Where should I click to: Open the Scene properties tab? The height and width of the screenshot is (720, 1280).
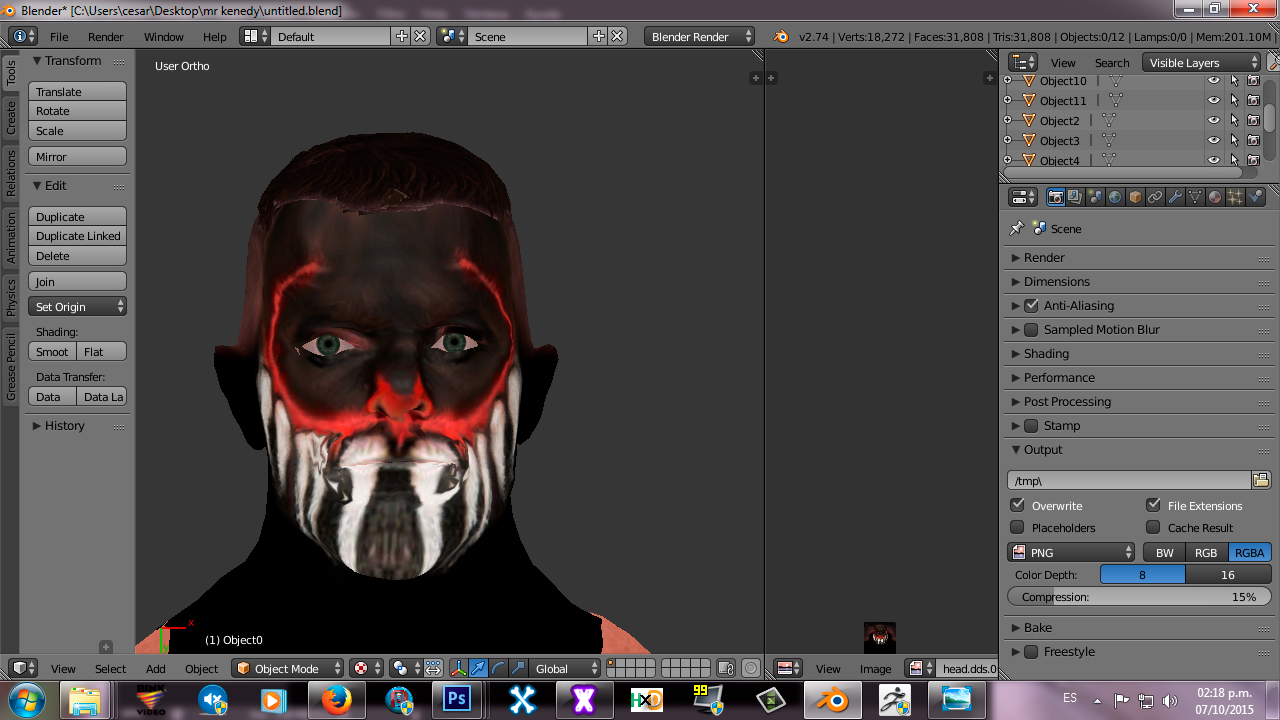(1095, 197)
